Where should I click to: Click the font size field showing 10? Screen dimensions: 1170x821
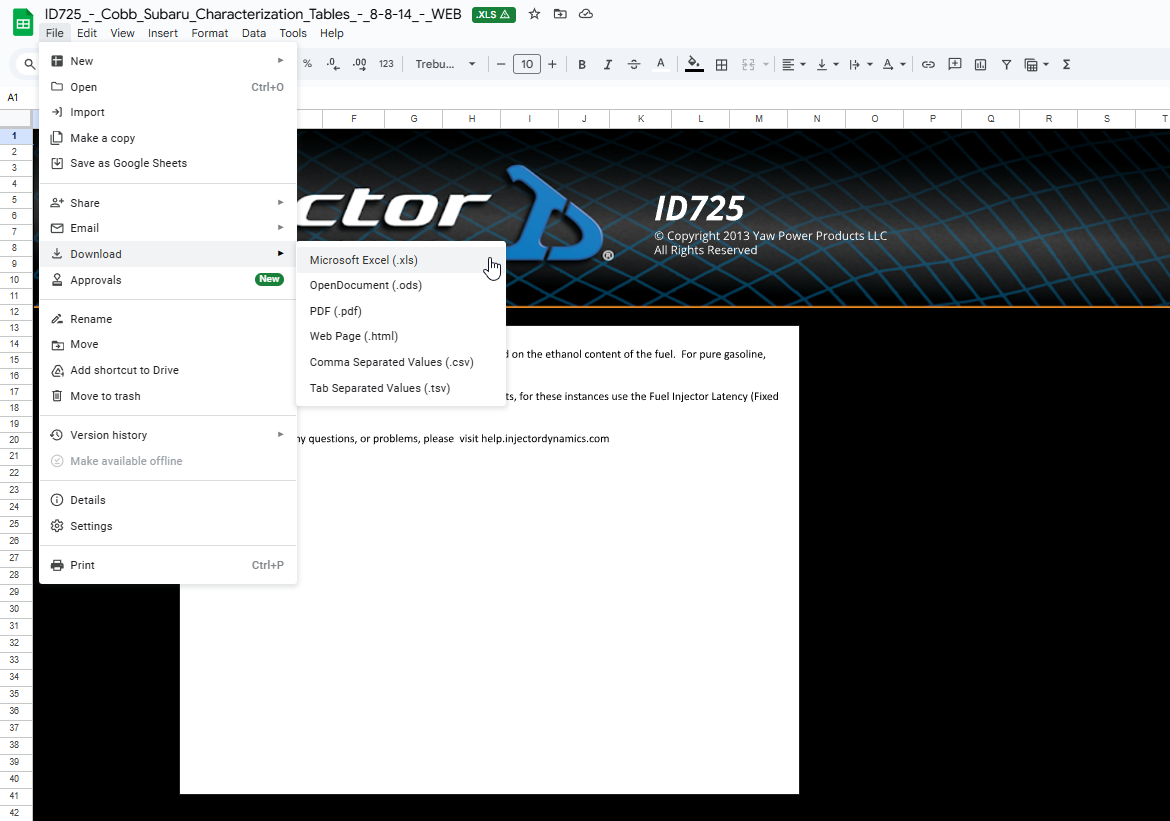click(x=527, y=64)
